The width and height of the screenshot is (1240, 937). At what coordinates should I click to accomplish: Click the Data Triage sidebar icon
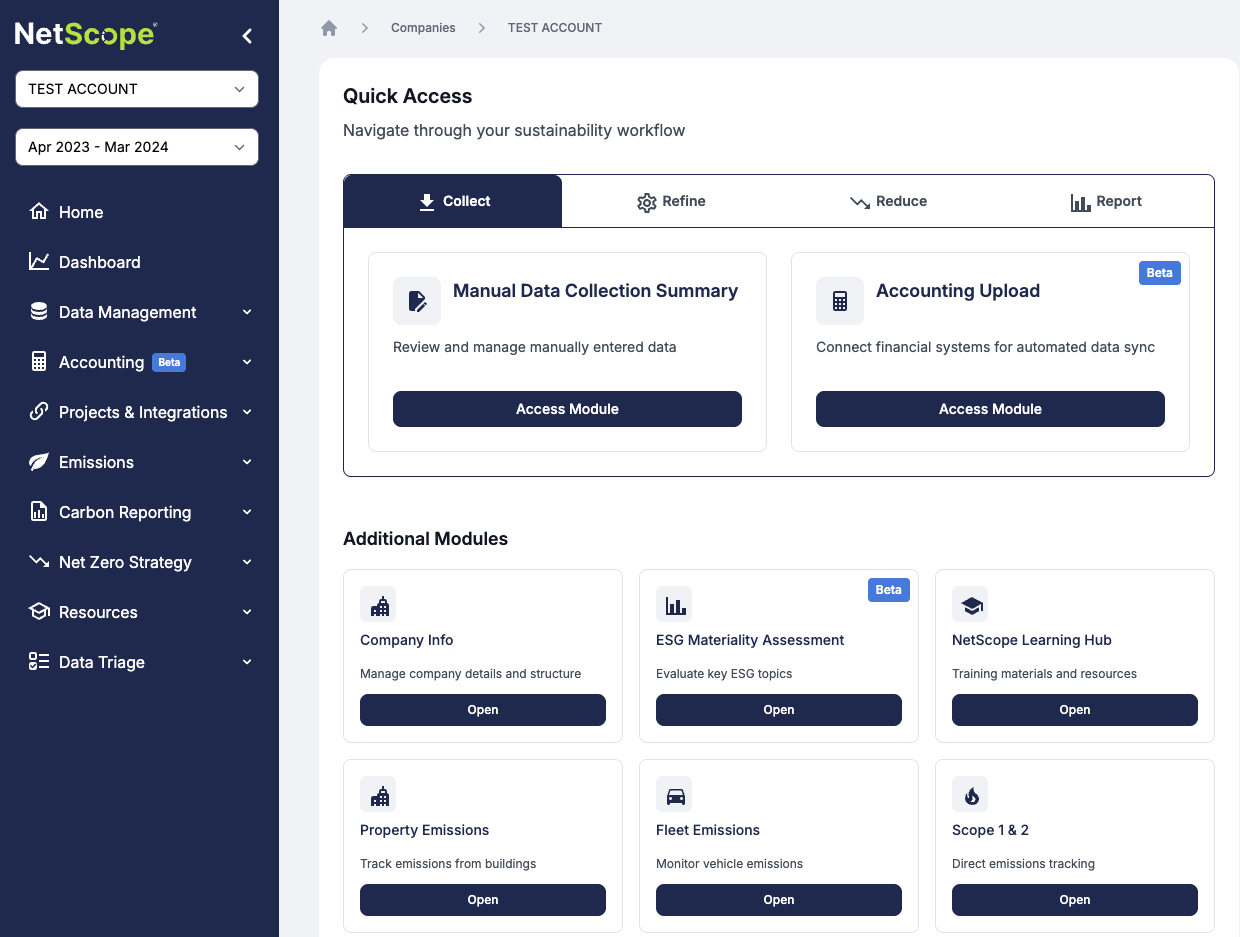click(39, 662)
